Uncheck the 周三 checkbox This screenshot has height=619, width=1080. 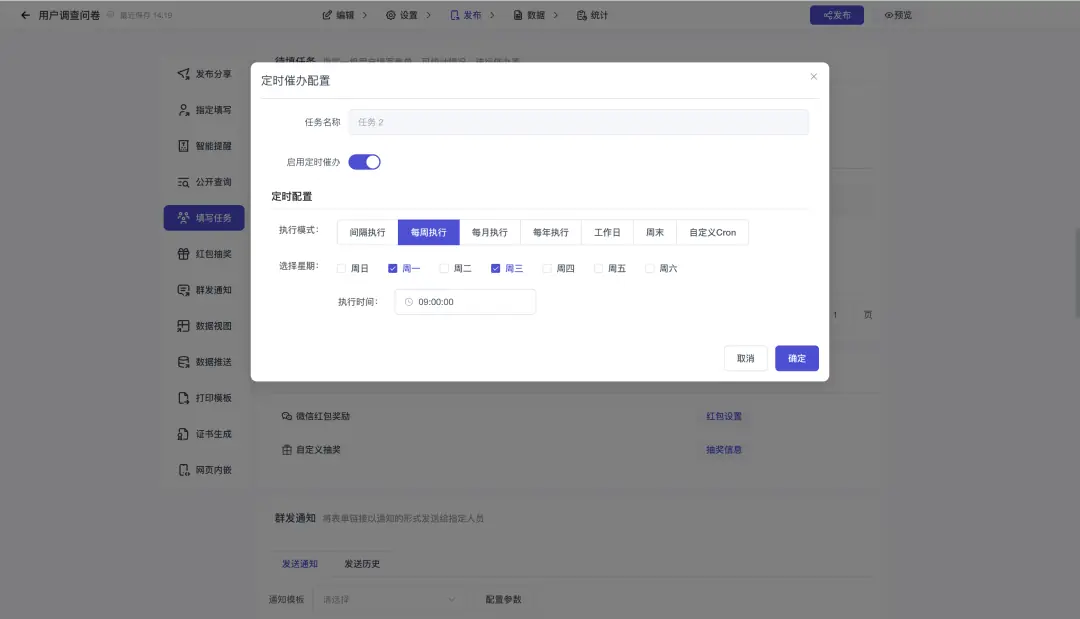coord(495,269)
